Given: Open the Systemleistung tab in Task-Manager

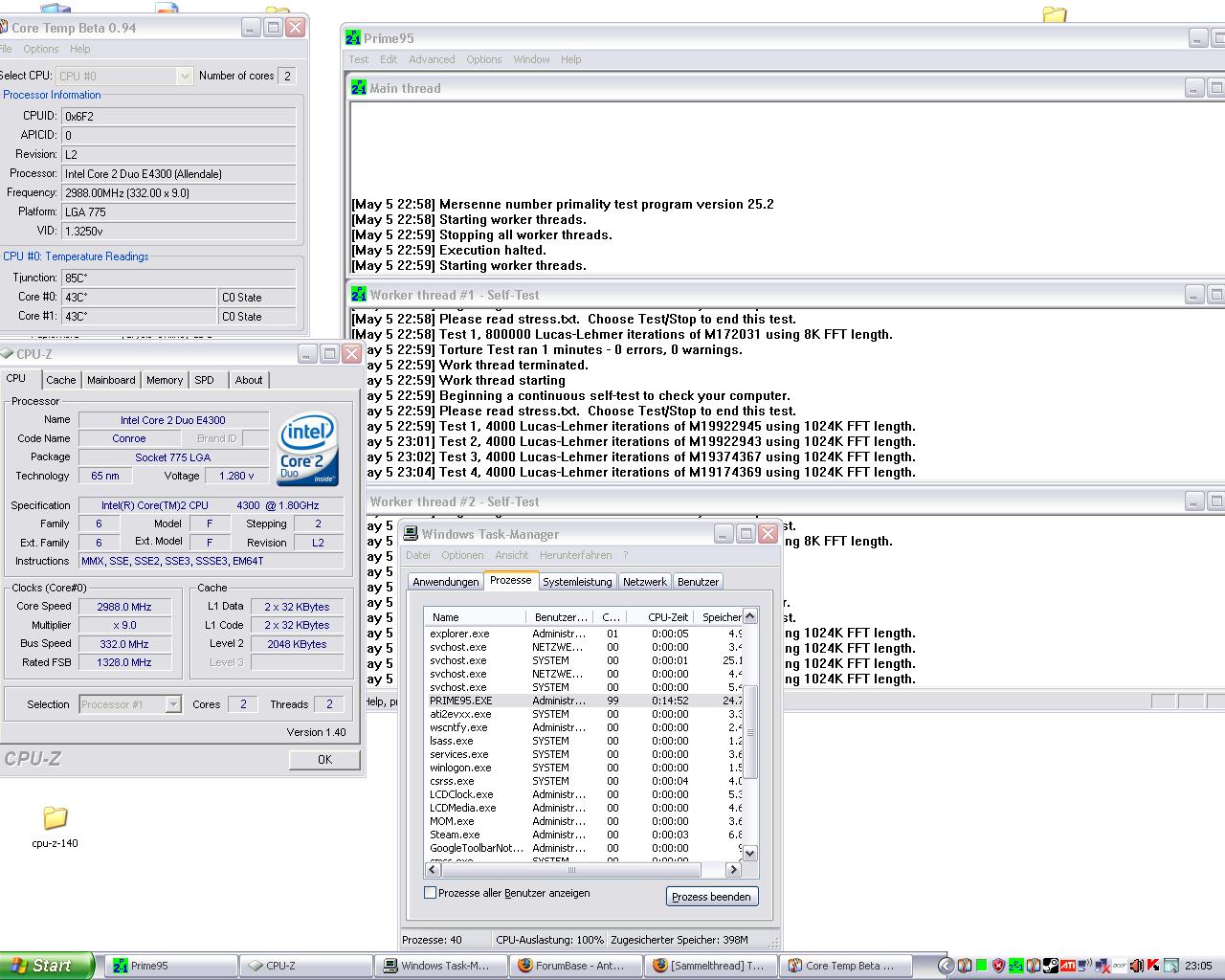Looking at the screenshot, I should coord(577,582).
